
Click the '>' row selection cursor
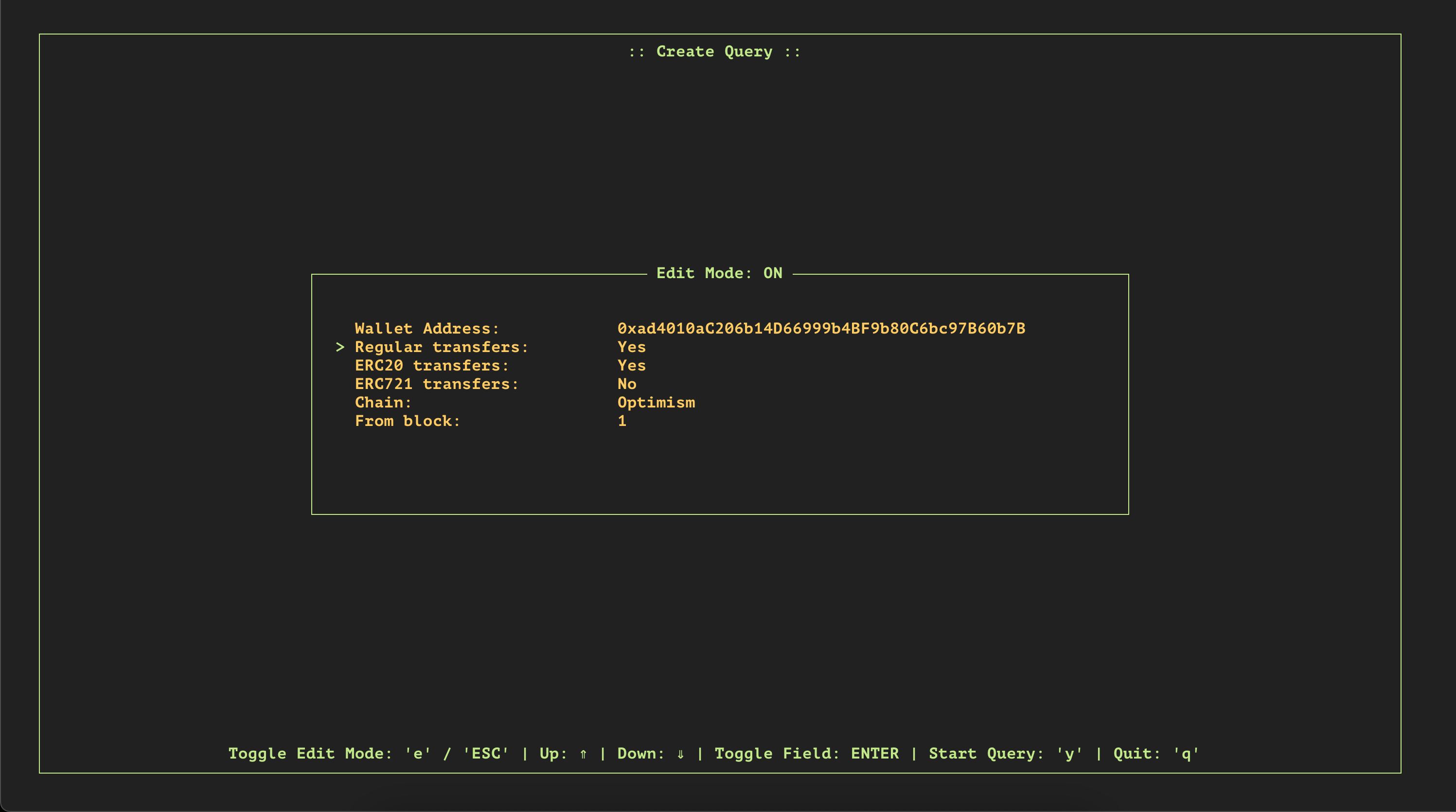click(x=340, y=347)
